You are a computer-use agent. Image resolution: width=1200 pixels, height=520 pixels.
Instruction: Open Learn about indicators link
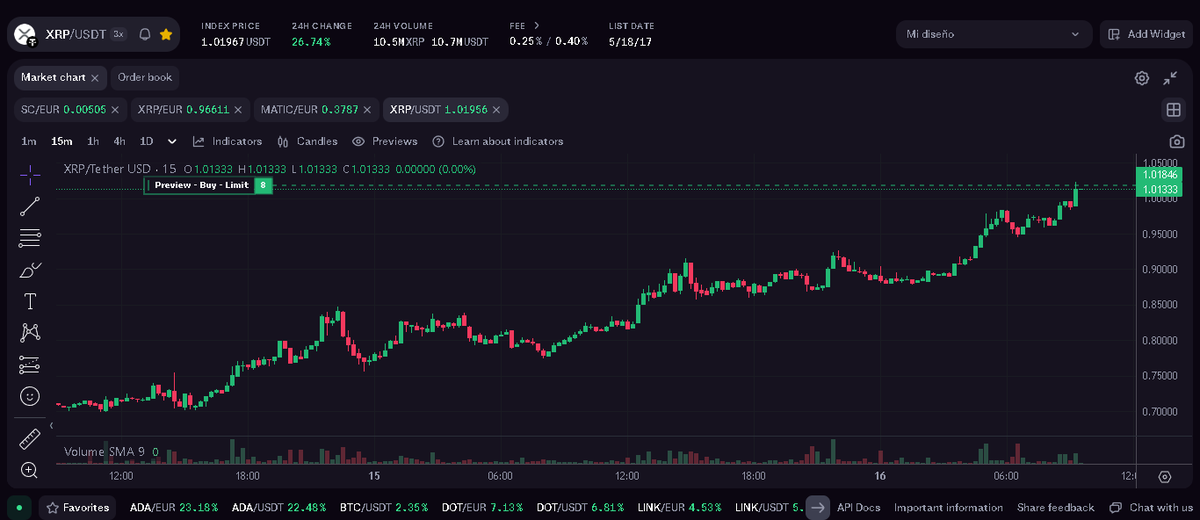[x=499, y=141]
